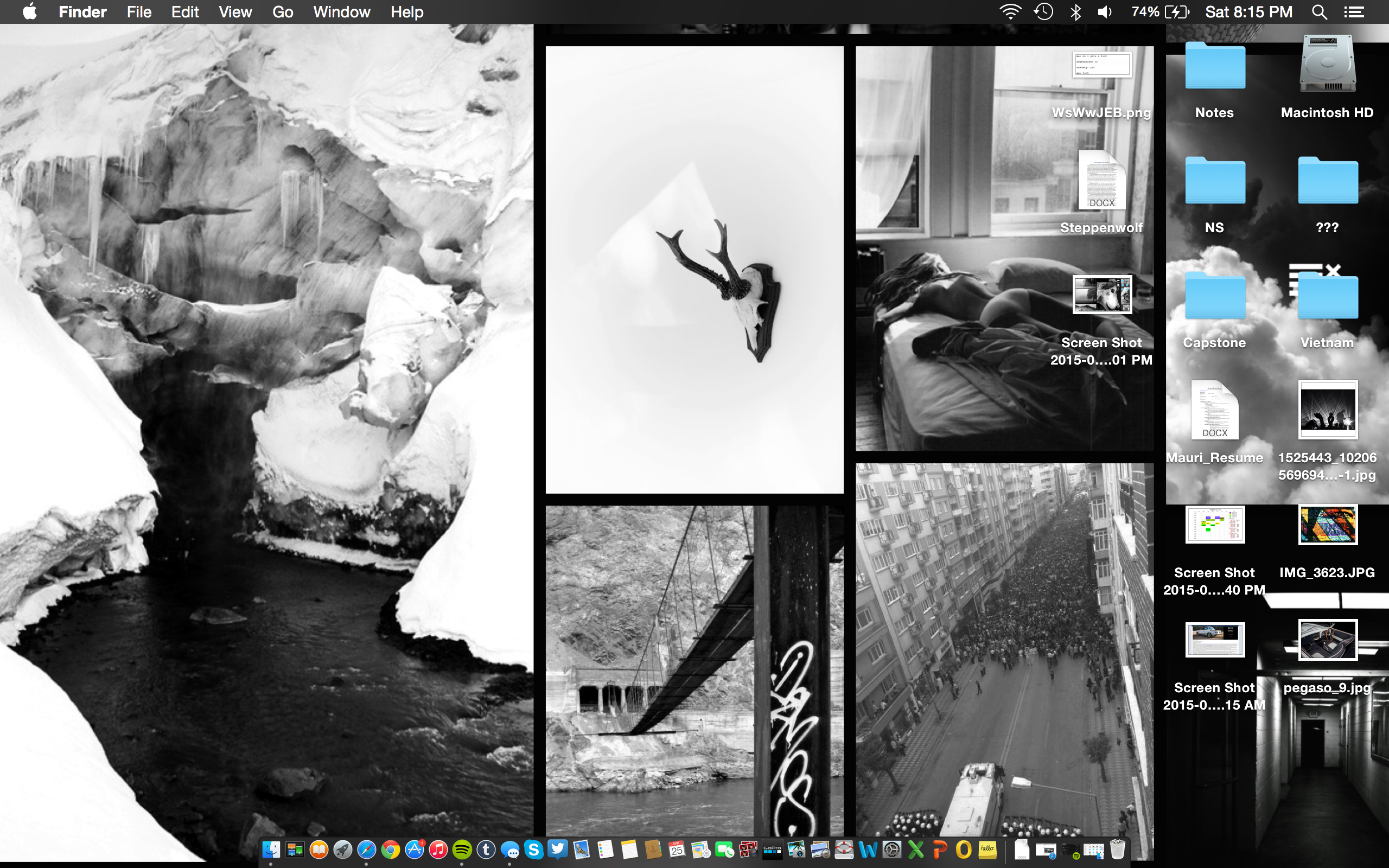
Task: Open the File menu
Action: tap(139, 11)
